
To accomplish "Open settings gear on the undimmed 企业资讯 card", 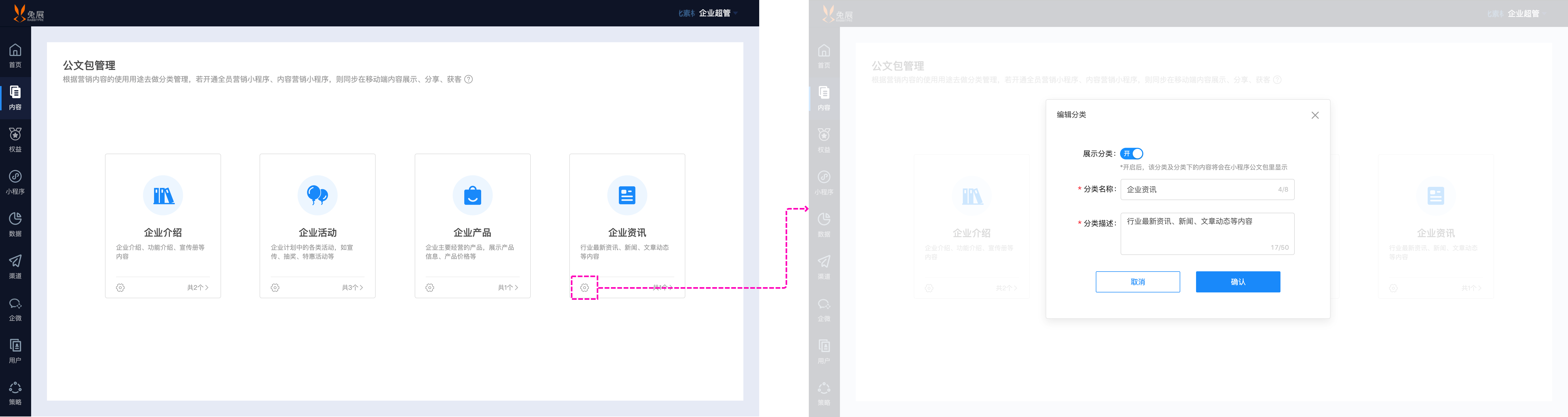I will point(584,287).
